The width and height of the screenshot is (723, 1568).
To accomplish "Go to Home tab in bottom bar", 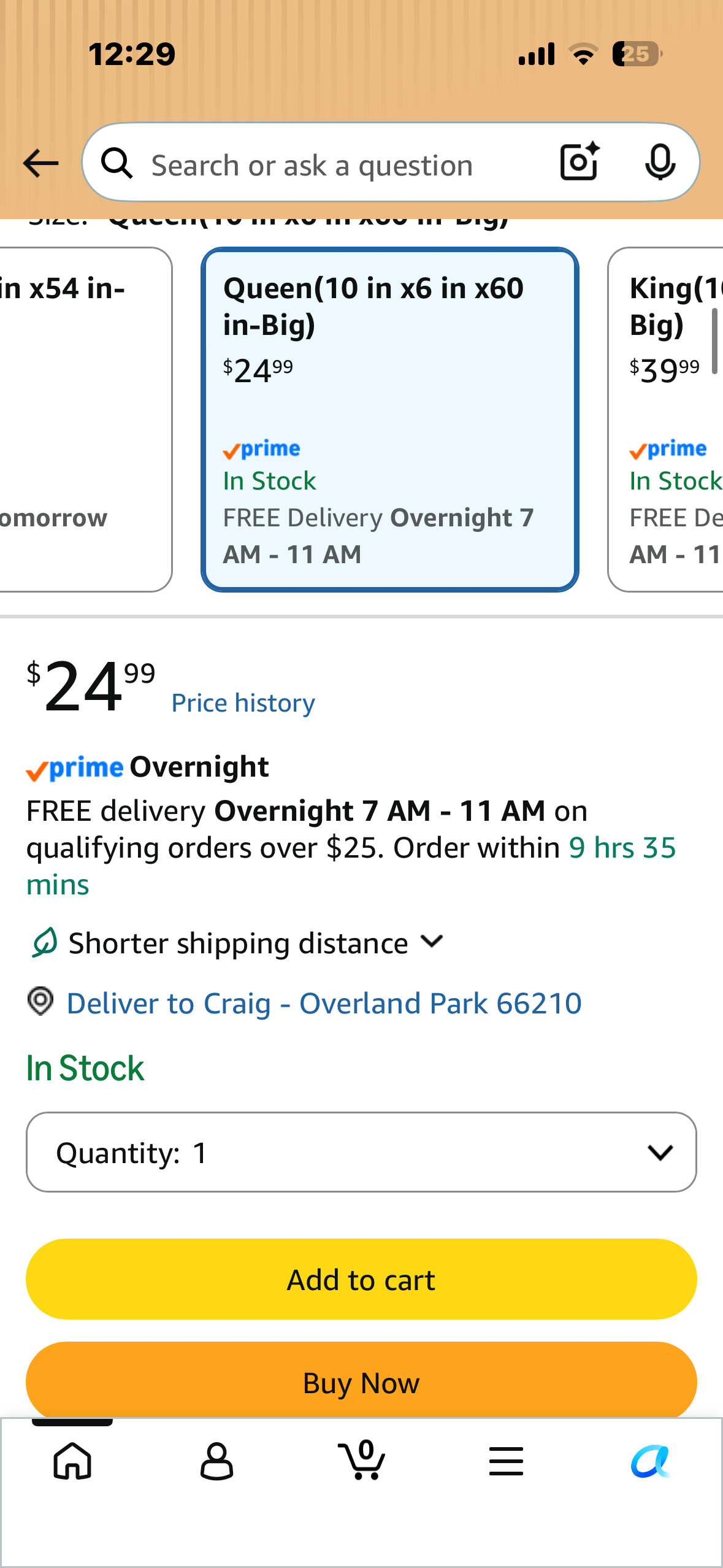I will [72, 1461].
